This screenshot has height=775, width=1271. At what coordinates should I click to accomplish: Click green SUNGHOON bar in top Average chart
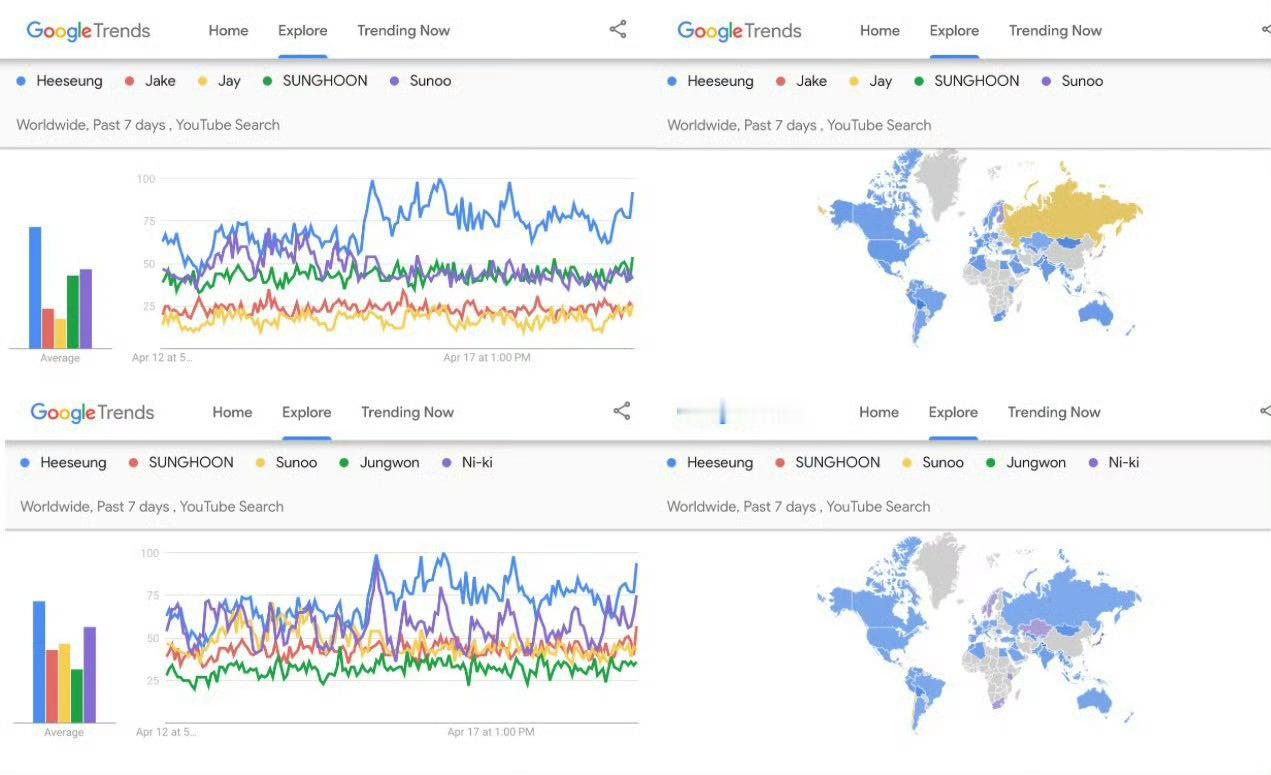(73, 312)
